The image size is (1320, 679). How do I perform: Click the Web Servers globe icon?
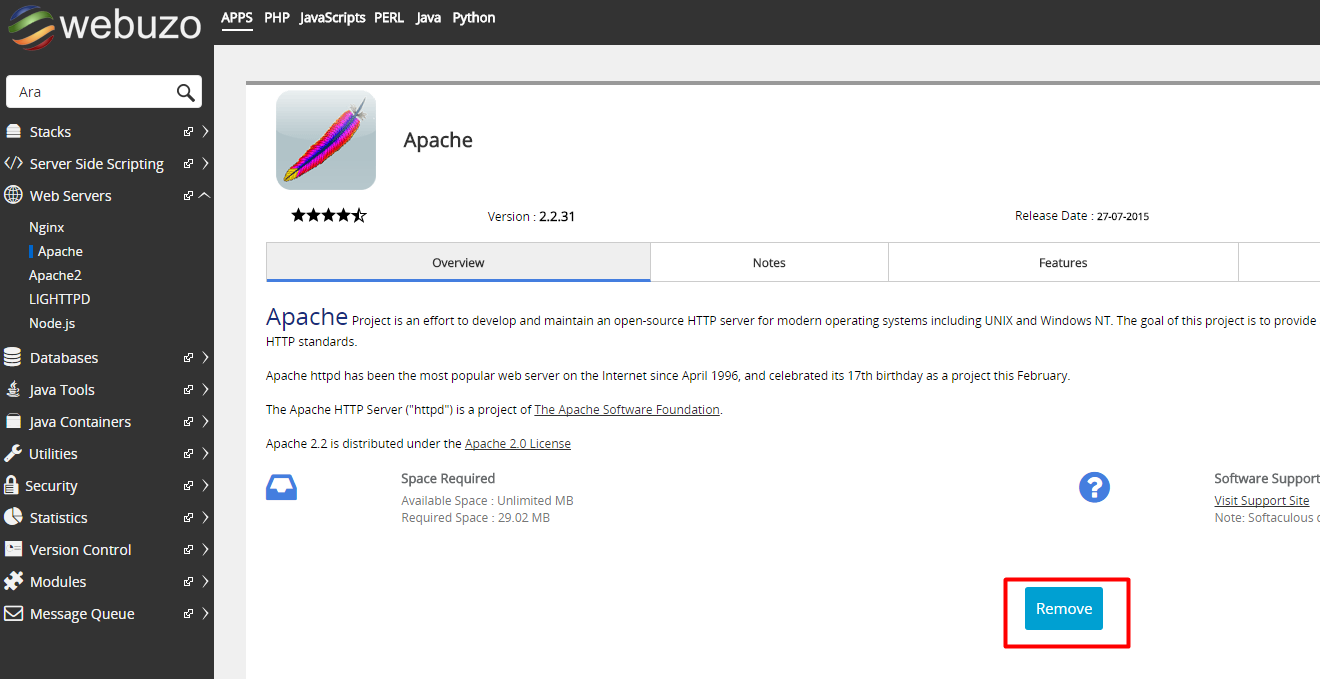[x=13, y=195]
